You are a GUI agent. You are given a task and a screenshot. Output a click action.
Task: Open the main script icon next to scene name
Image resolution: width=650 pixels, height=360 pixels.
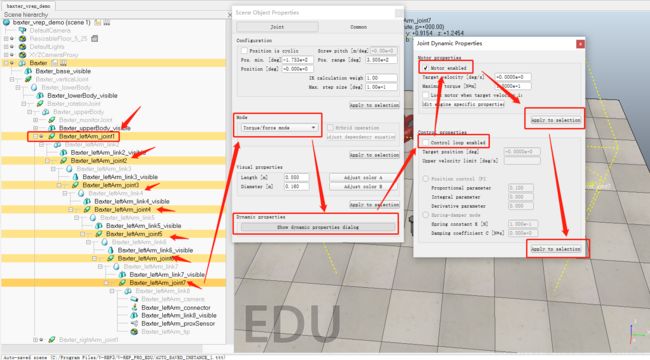point(98,22)
